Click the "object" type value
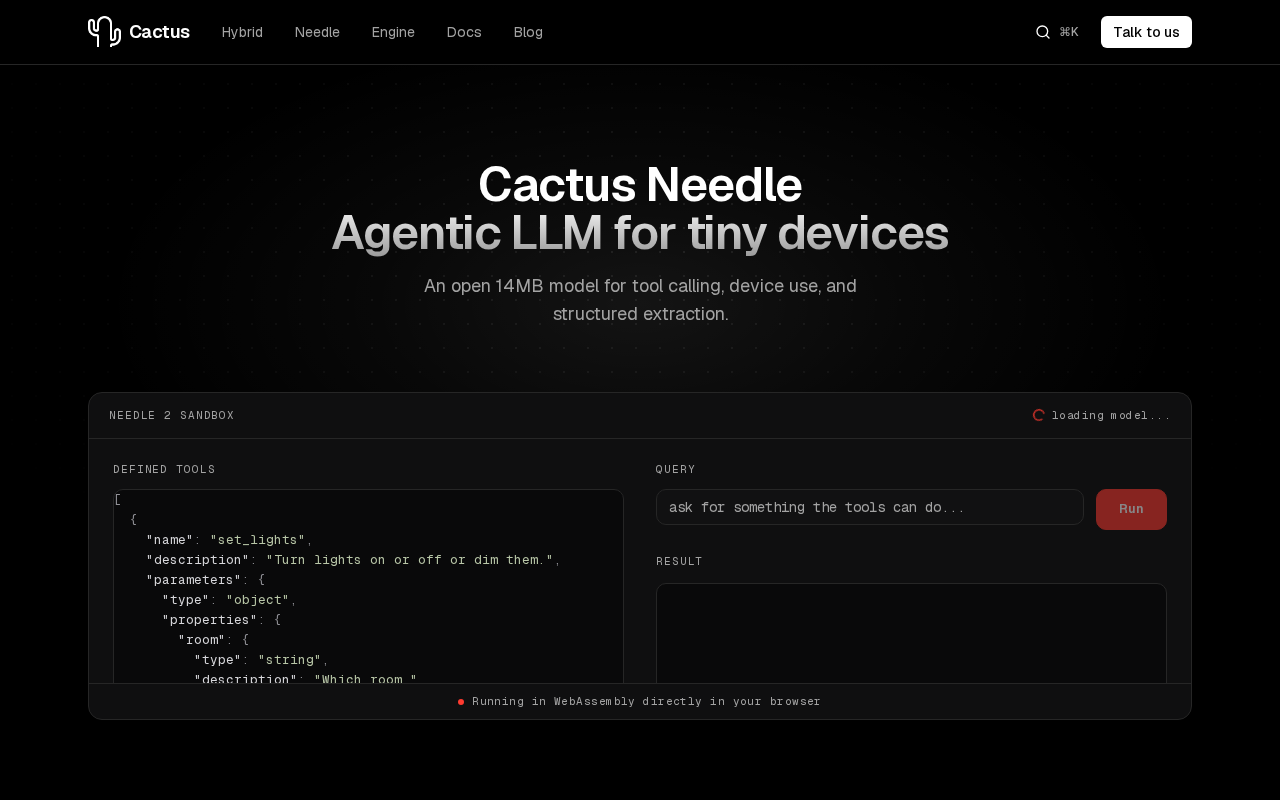Screen dimensions: 1280x800 tap(257, 600)
